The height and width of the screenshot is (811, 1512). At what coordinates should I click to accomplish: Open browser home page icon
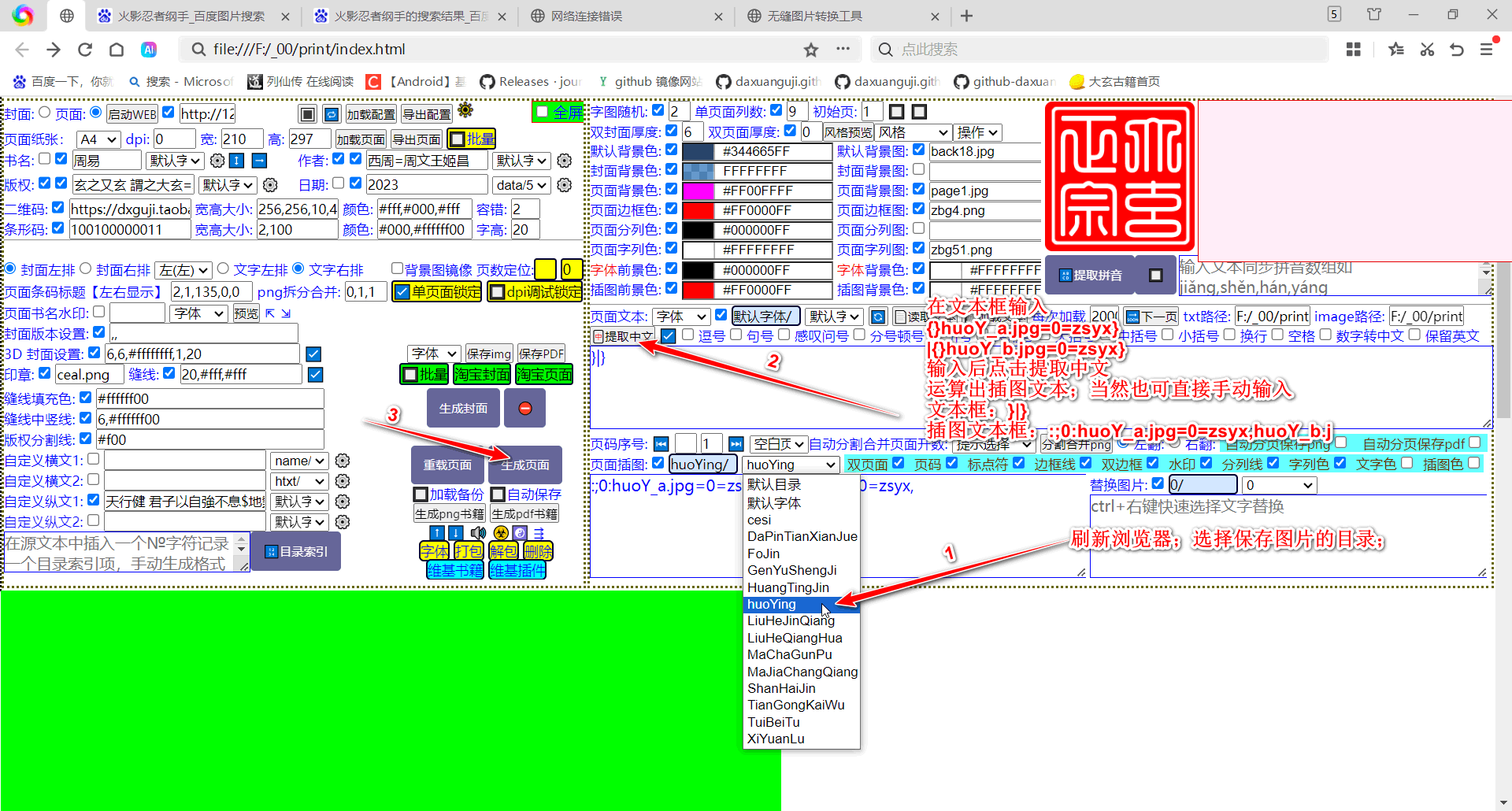coord(117,50)
